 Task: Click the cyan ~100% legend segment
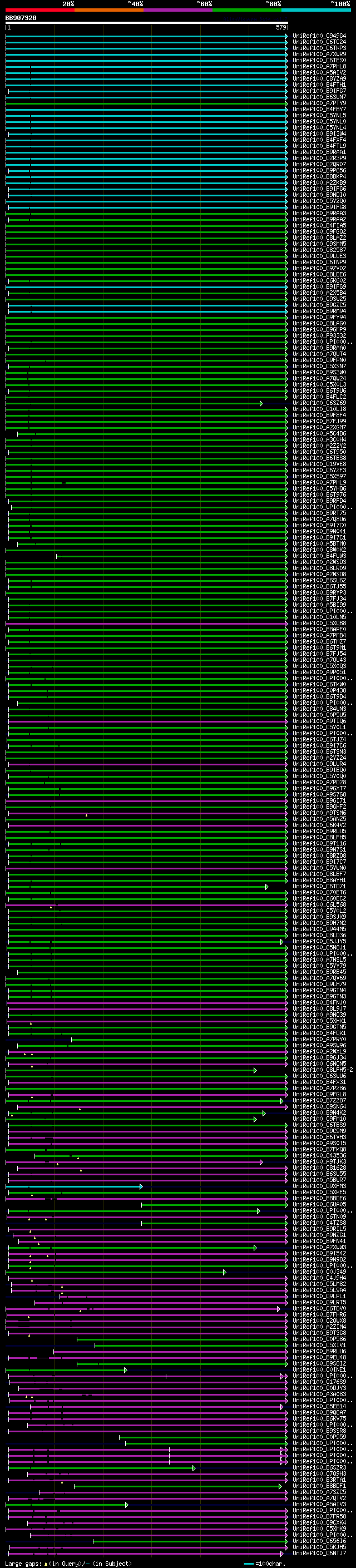[316, 10]
